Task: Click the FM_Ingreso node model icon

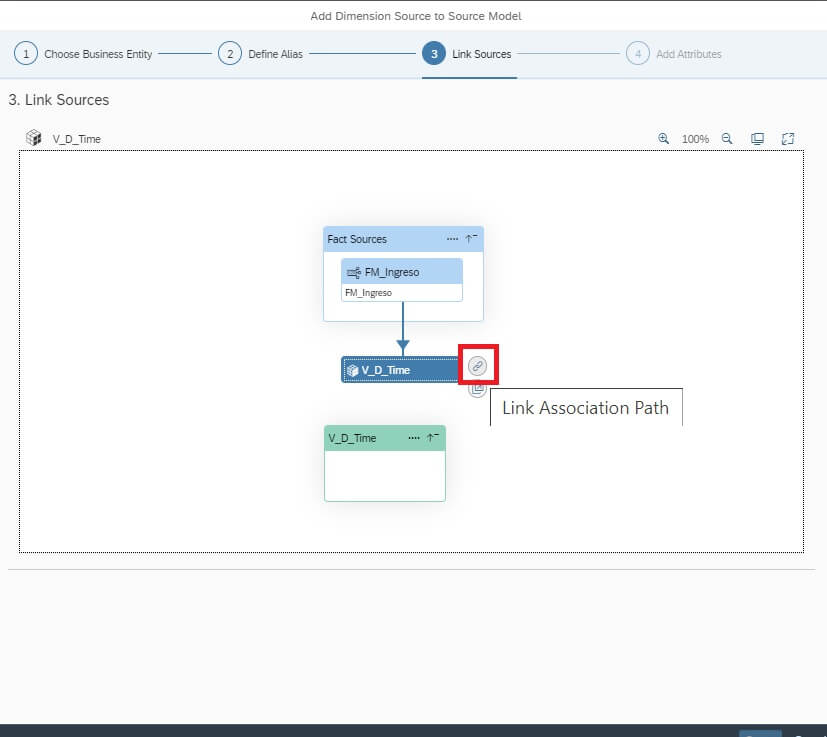Action: 354,272
